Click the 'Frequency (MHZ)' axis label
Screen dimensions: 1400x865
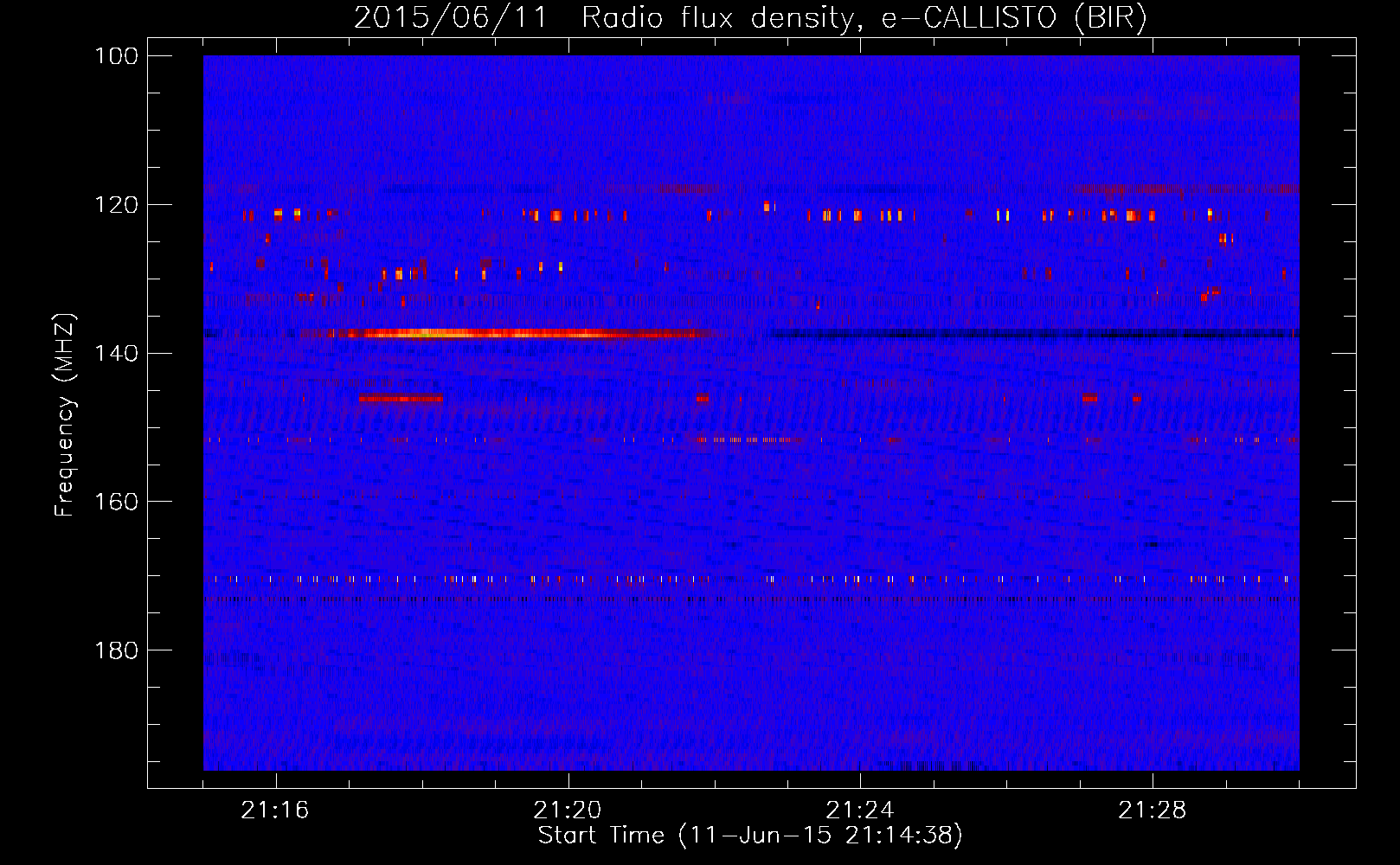point(65,415)
